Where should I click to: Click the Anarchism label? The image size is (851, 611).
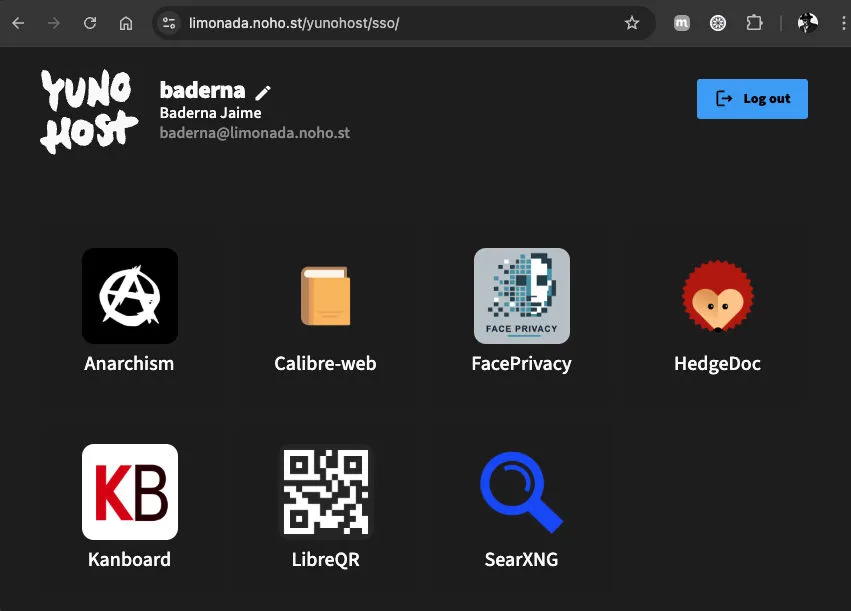pos(129,364)
